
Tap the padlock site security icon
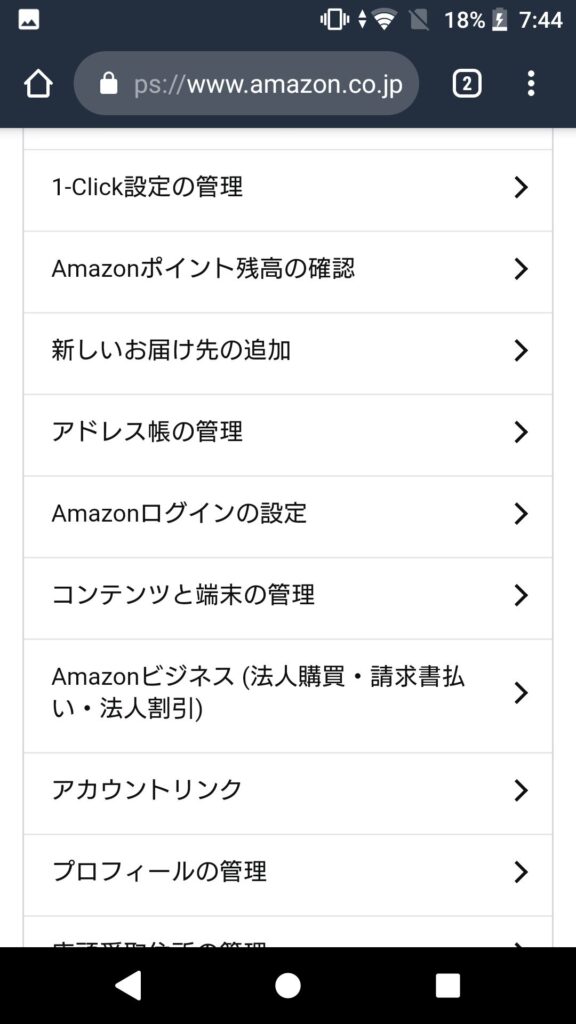point(109,84)
